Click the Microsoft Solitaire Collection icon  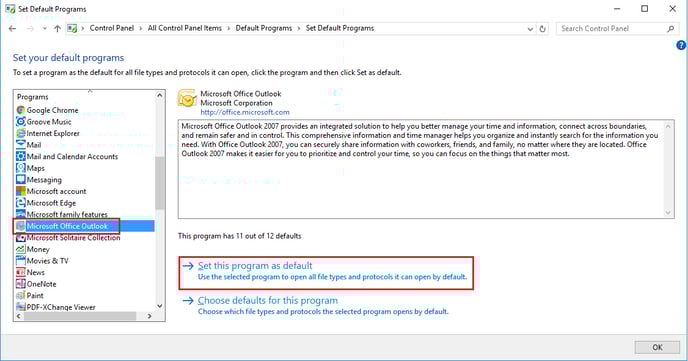pyautogui.click(x=21, y=237)
